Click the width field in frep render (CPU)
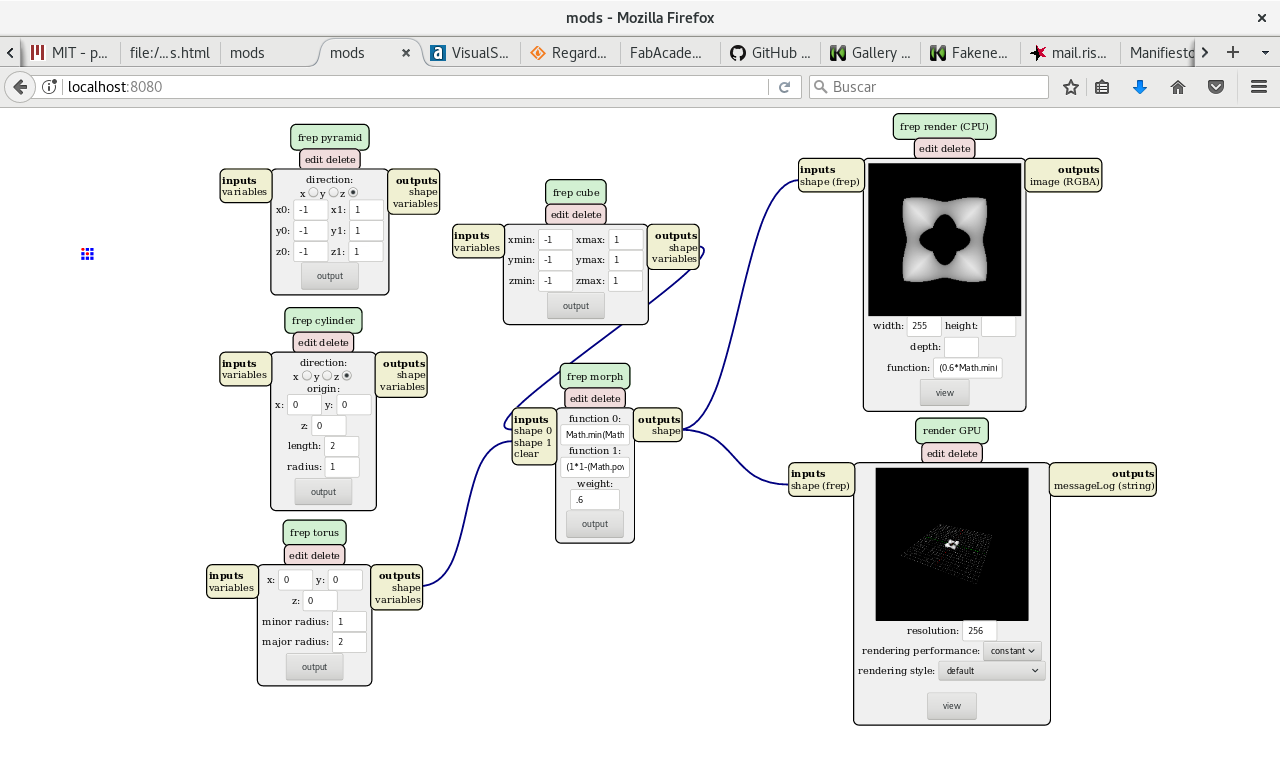Screen dimensions: 1280x773 pos(924,326)
